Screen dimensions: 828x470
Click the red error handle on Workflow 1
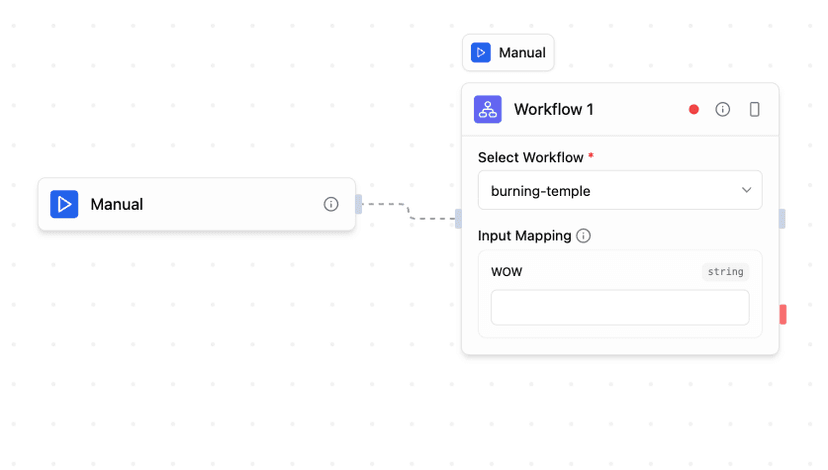coord(782,314)
